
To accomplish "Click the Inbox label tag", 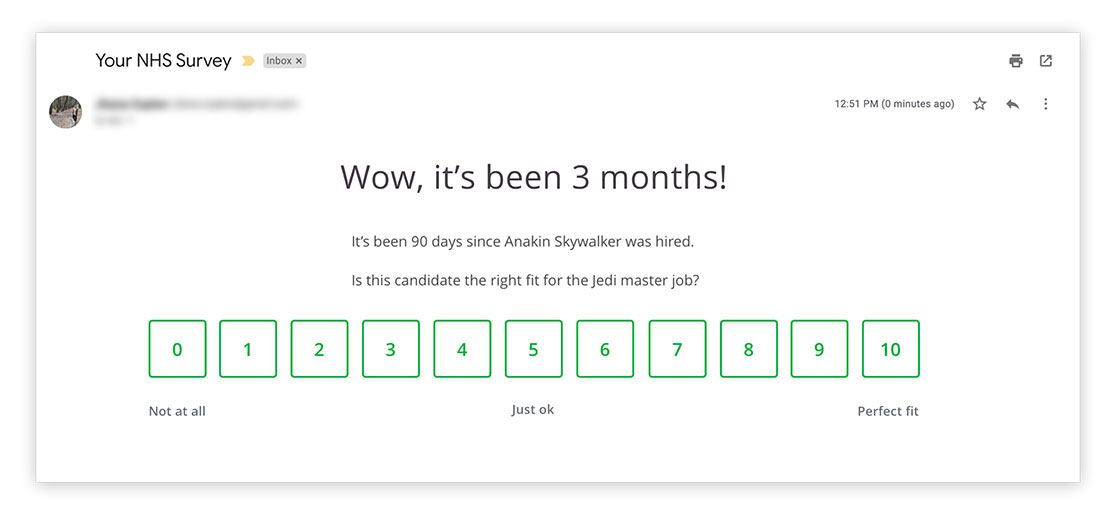I will tap(278, 61).
